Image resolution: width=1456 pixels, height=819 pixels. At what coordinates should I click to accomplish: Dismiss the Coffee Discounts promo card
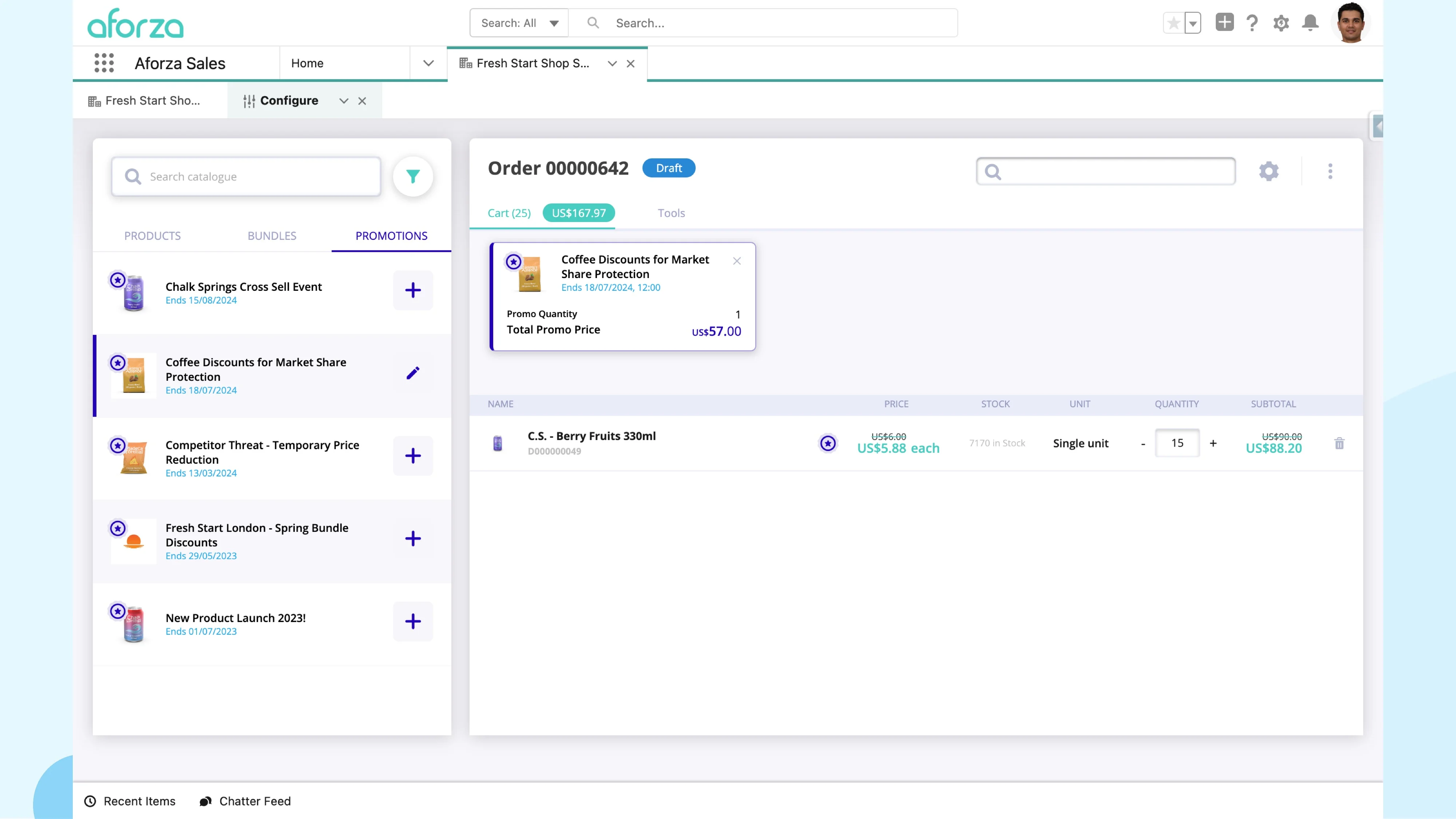click(x=737, y=261)
